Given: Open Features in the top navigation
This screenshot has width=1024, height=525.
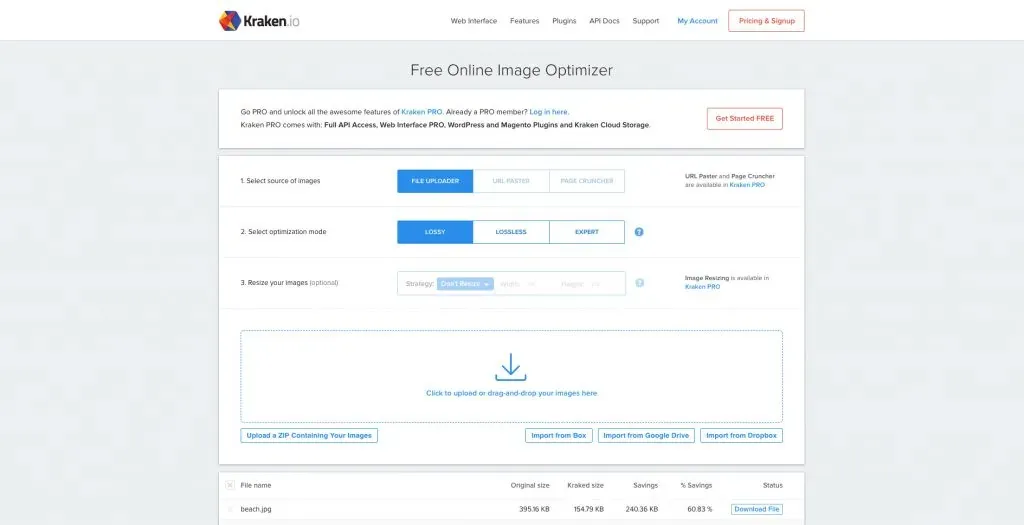Looking at the screenshot, I should 524,21.
